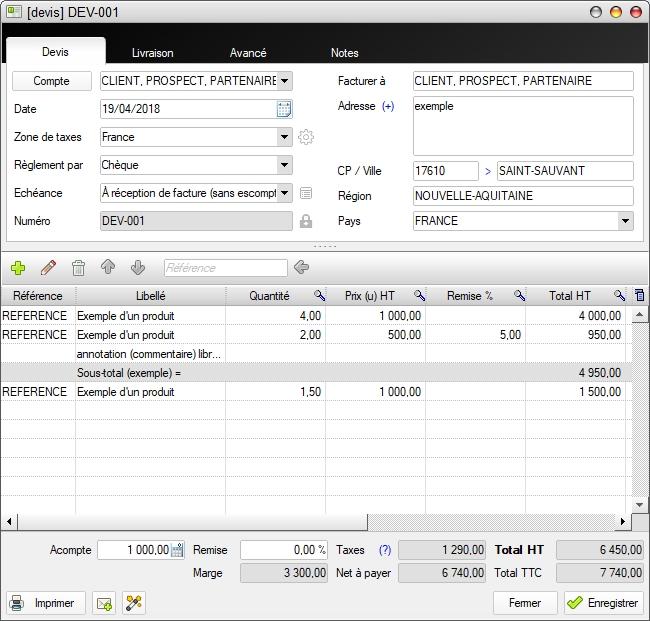Click the tax zone settings gear icon
The width and height of the screenshot is (650, 621).
click(x=306, y=137)
